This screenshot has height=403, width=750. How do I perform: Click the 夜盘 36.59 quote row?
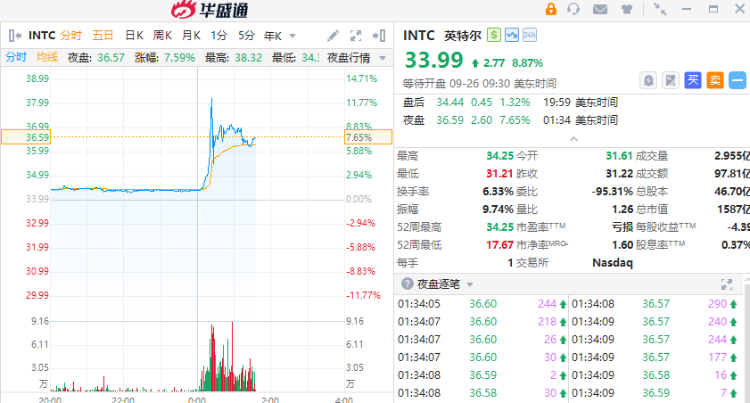510,120
